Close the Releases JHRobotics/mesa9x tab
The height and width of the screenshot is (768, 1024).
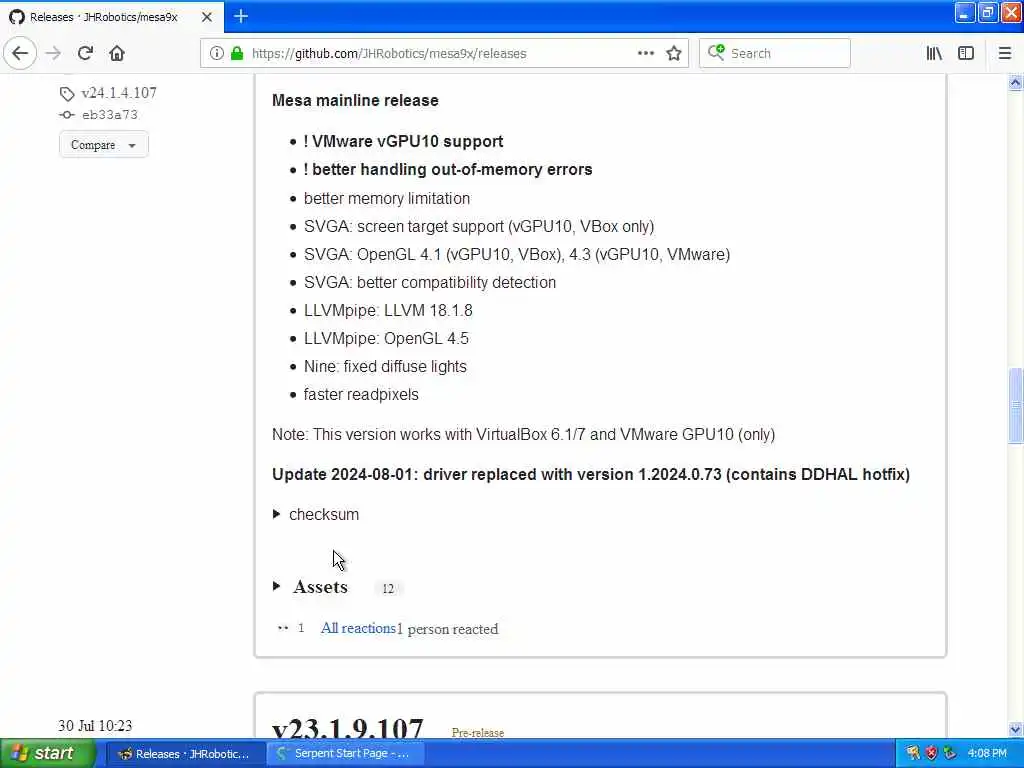pyautogui.click(x=206, y=17)
